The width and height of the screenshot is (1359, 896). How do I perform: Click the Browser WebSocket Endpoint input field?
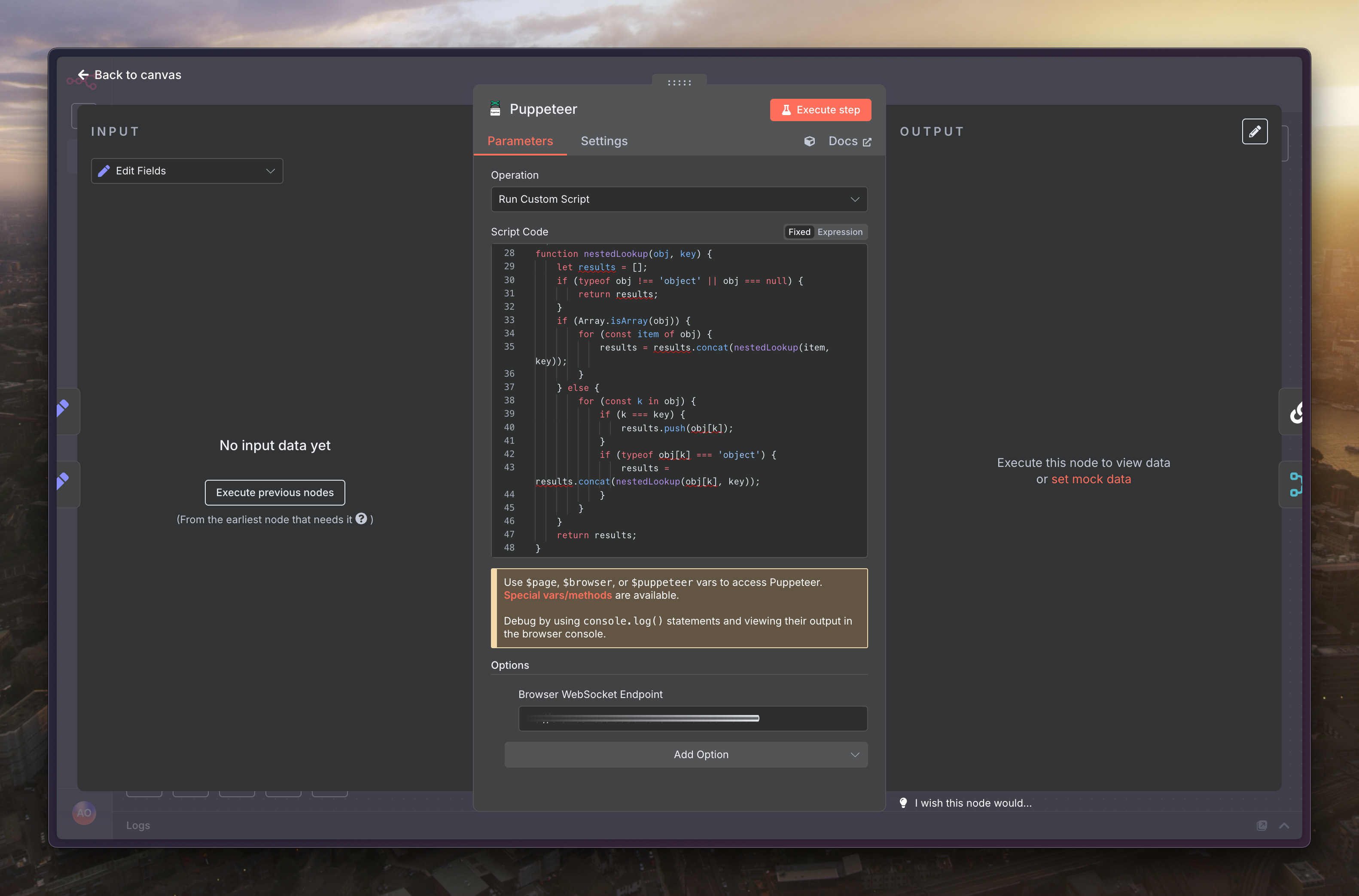tap(693, 718)
